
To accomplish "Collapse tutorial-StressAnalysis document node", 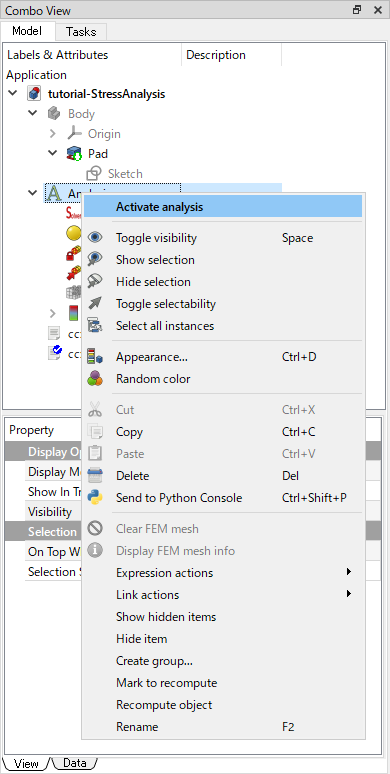I will pyautogui.click(x=13, y=93).
